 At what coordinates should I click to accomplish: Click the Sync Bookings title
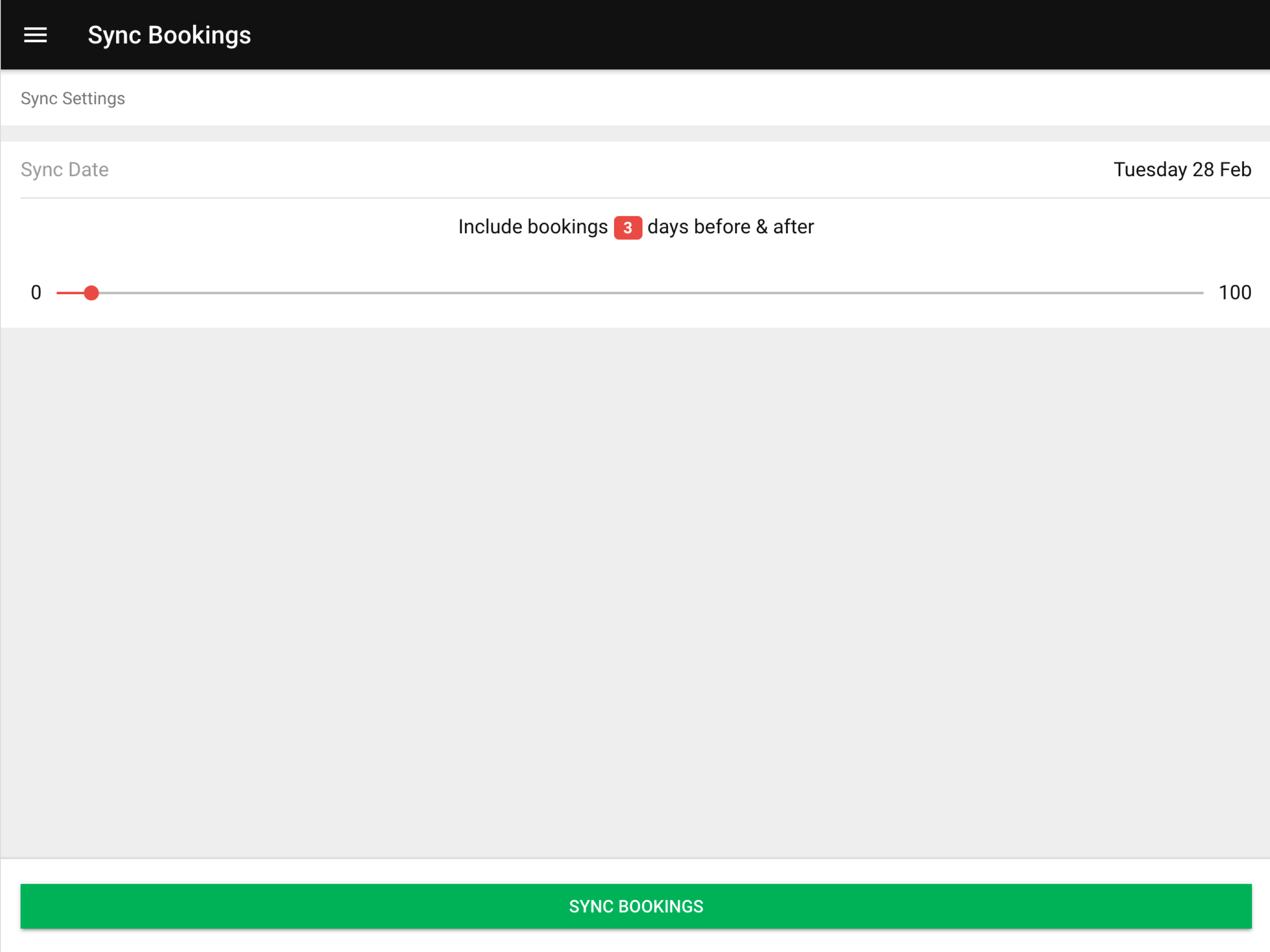click(x=169, y=35)
